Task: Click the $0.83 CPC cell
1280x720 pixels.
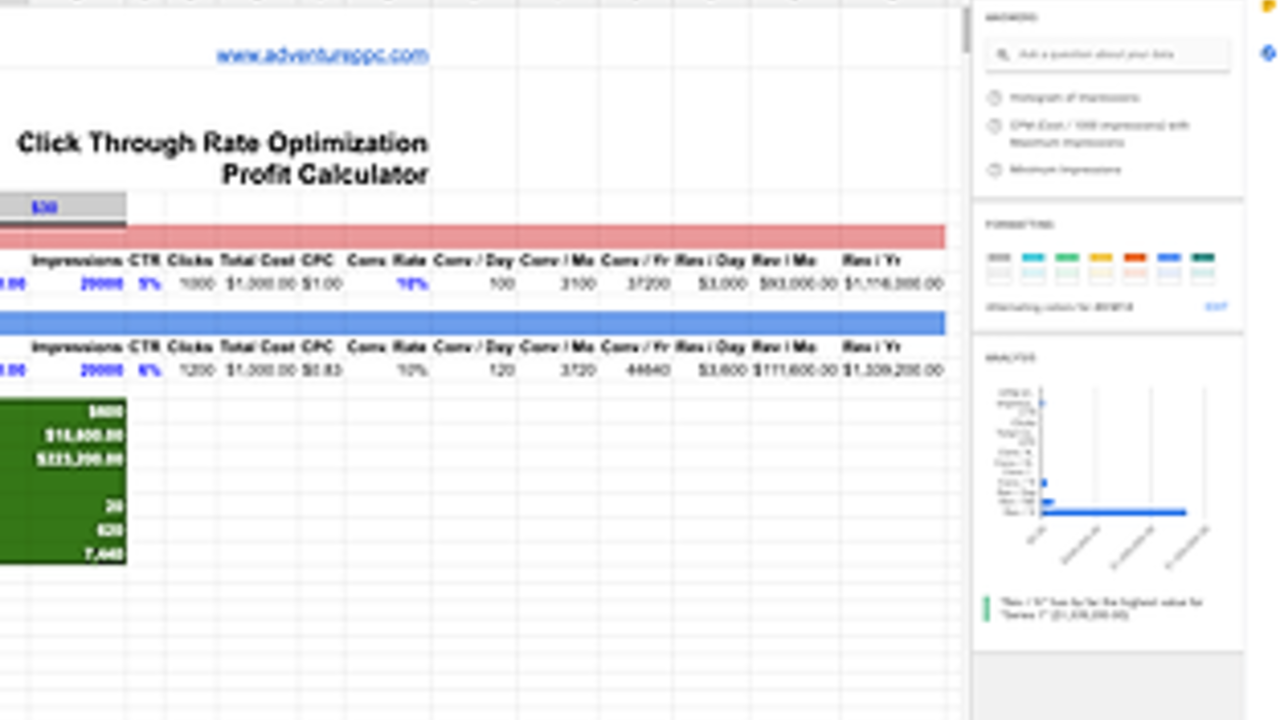Action: click(322, 371)
